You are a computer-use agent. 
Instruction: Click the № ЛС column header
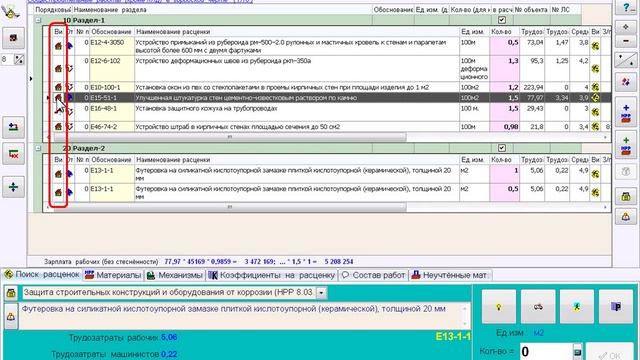coord(565,9)
